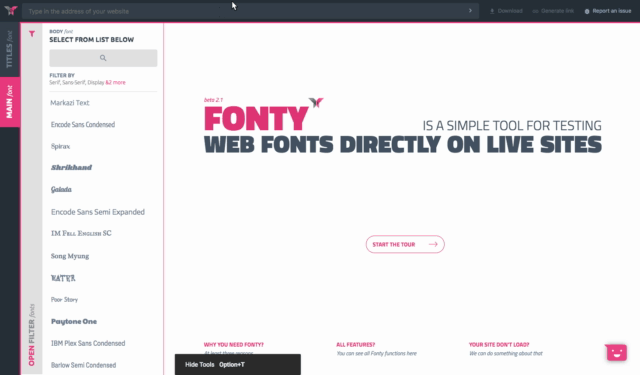Switch to the TITLES font tab

click(x=10, y=49)
